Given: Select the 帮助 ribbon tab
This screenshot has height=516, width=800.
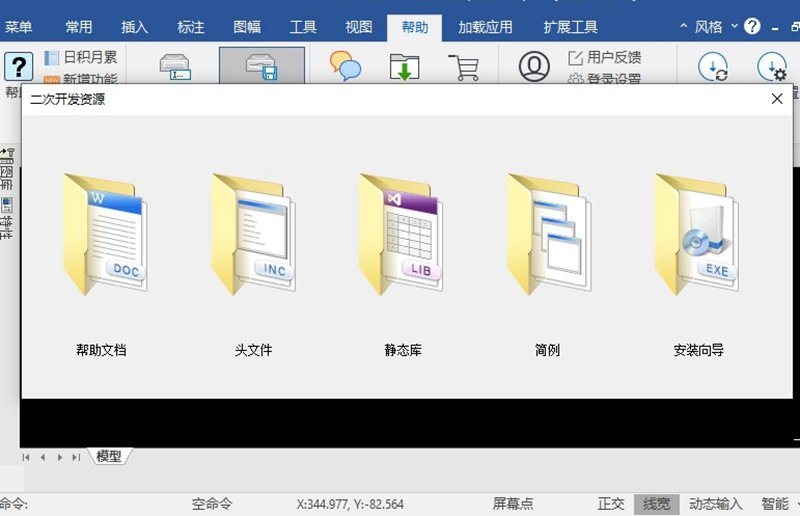Looking at the screenshot, I should tap(414, 28).
